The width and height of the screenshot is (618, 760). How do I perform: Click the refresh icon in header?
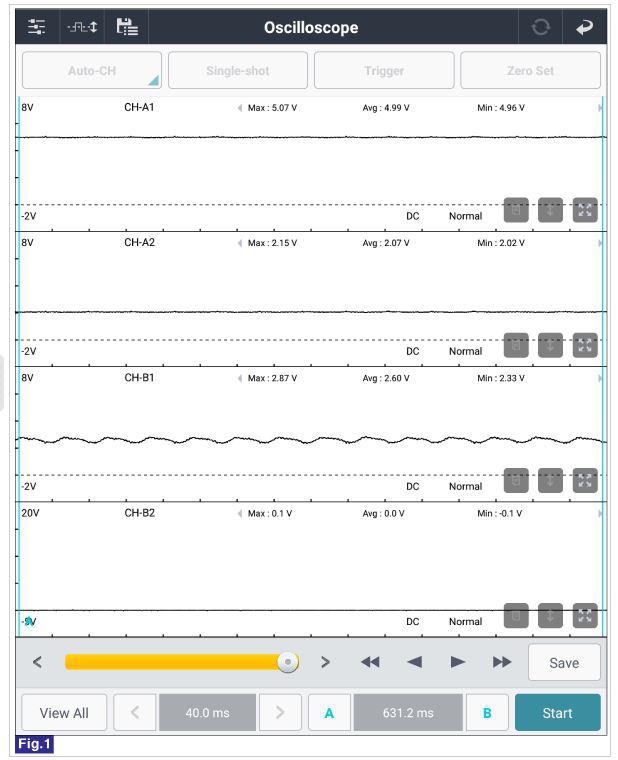[x=540, y=27]
